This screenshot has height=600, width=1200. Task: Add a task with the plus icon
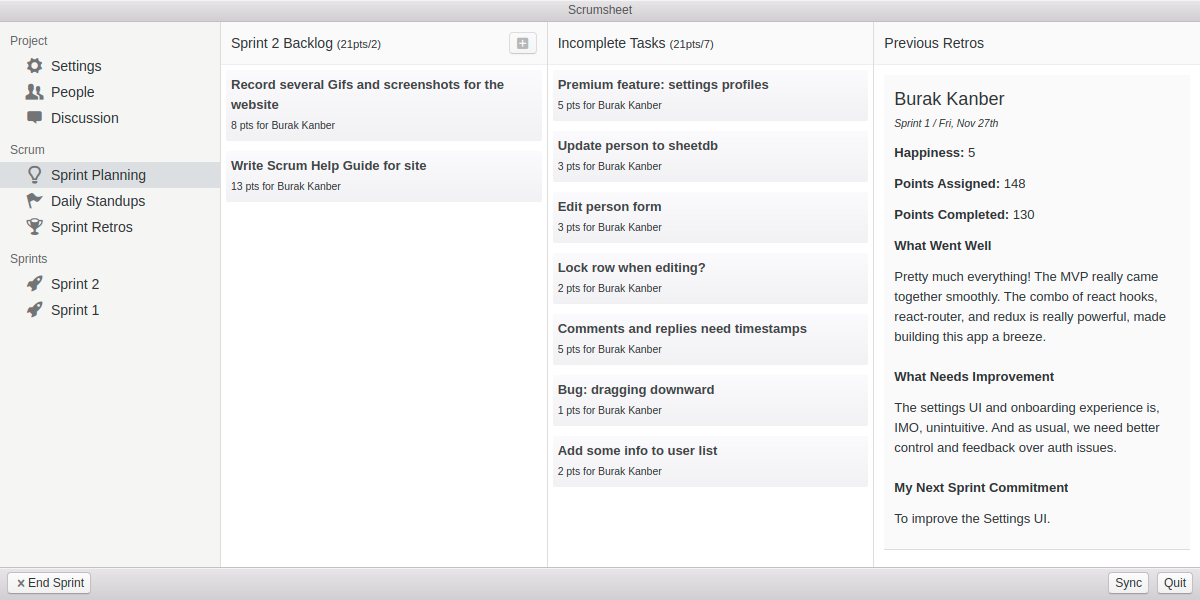point(522,43)
